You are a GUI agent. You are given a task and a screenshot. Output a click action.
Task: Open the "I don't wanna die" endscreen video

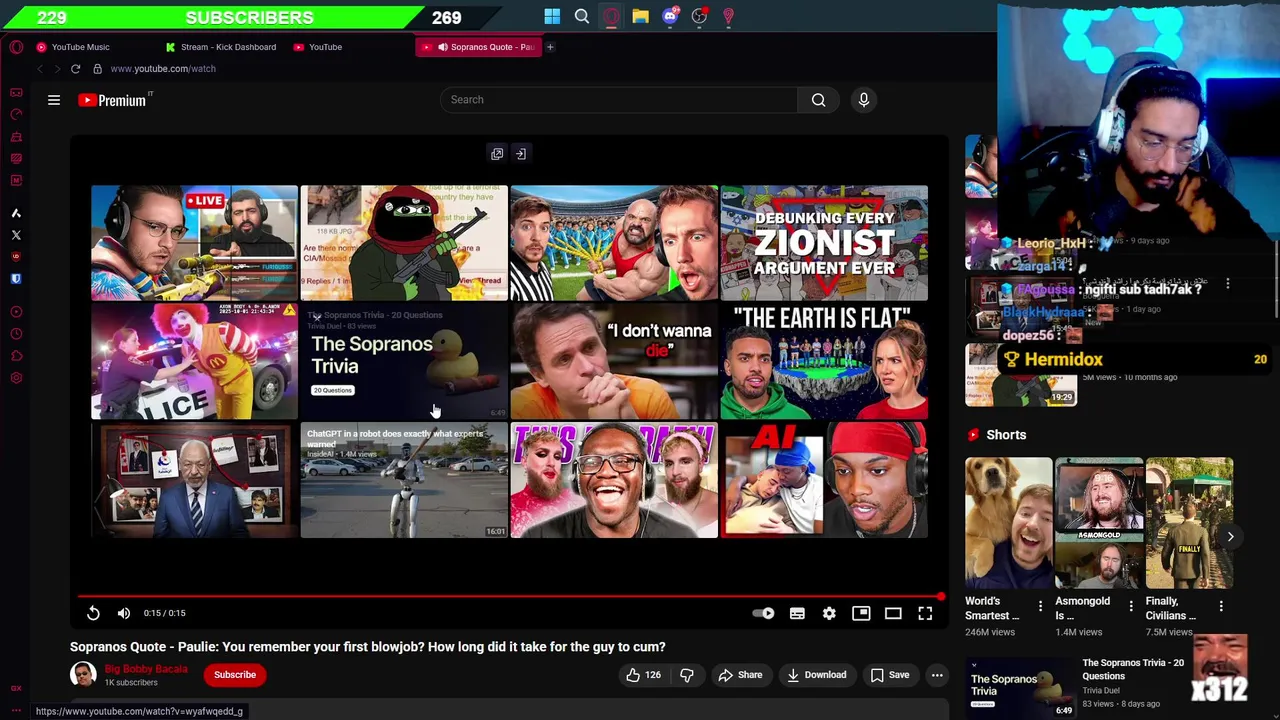point(614,362)
